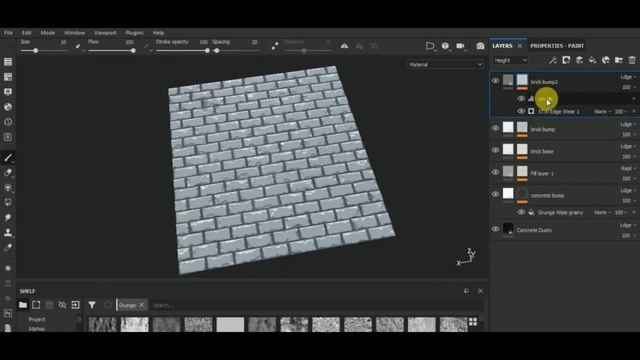This screenshot has width=640, height=360.
Task: Toggle visibility of Grunge Wipe grainy effect
Action: (521, 212)
